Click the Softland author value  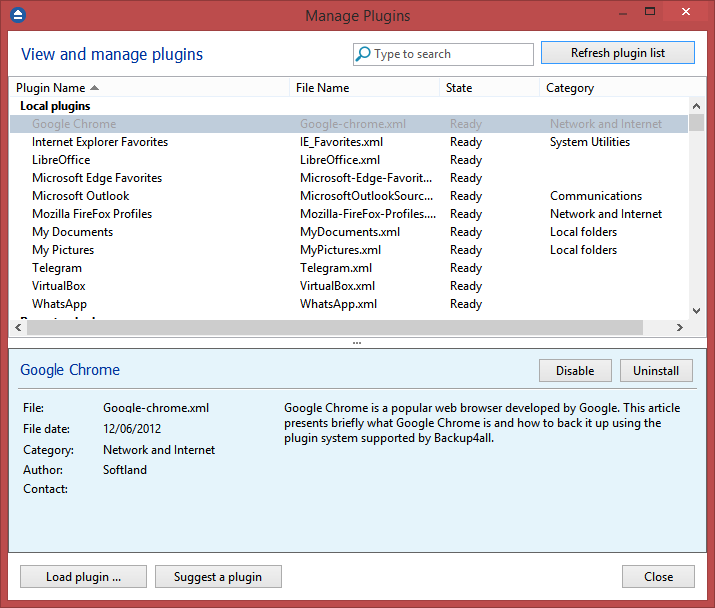tap(125, 470)
